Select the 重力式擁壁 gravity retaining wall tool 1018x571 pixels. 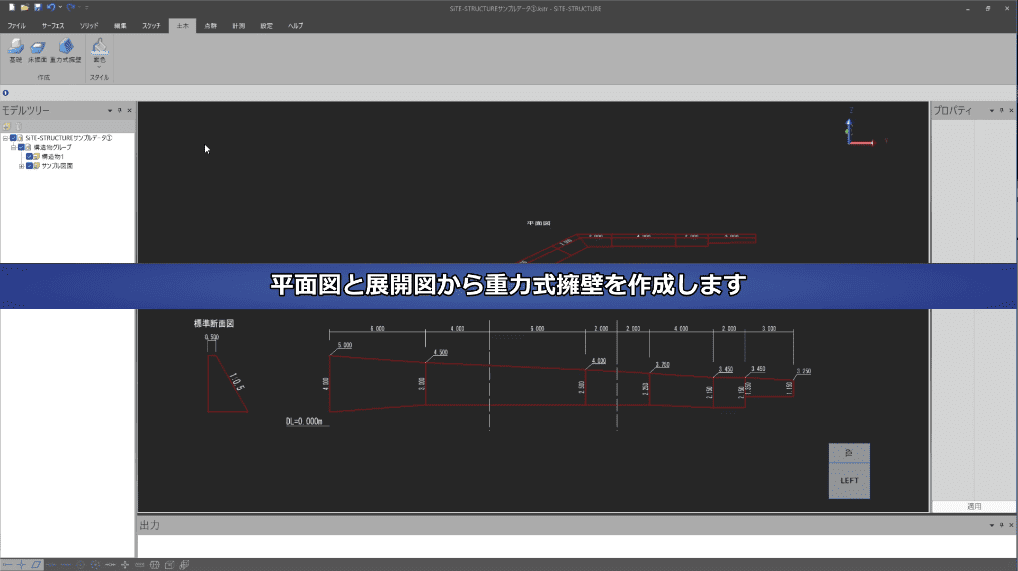coord(66,51)
